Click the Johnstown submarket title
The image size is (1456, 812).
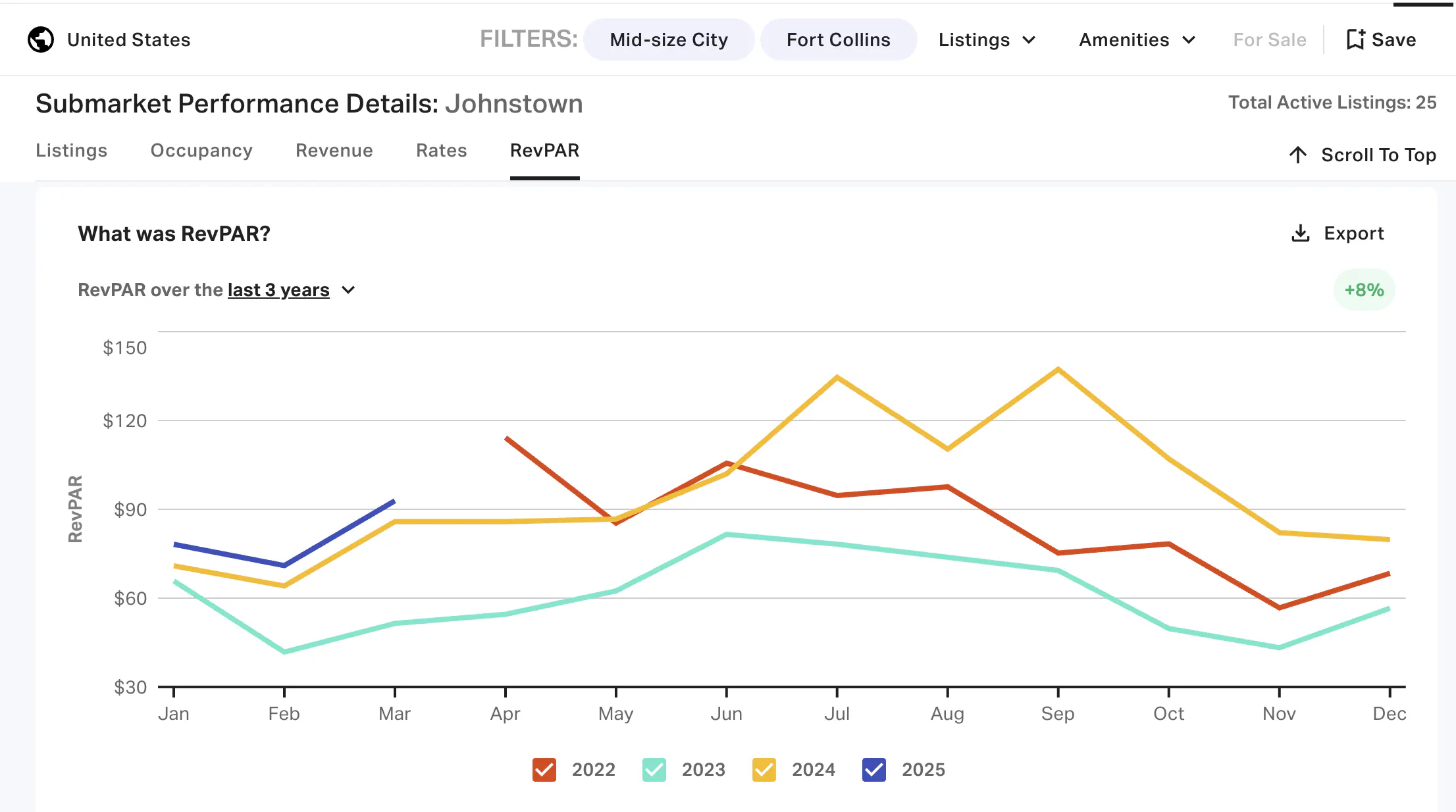[x=514, y=104]
